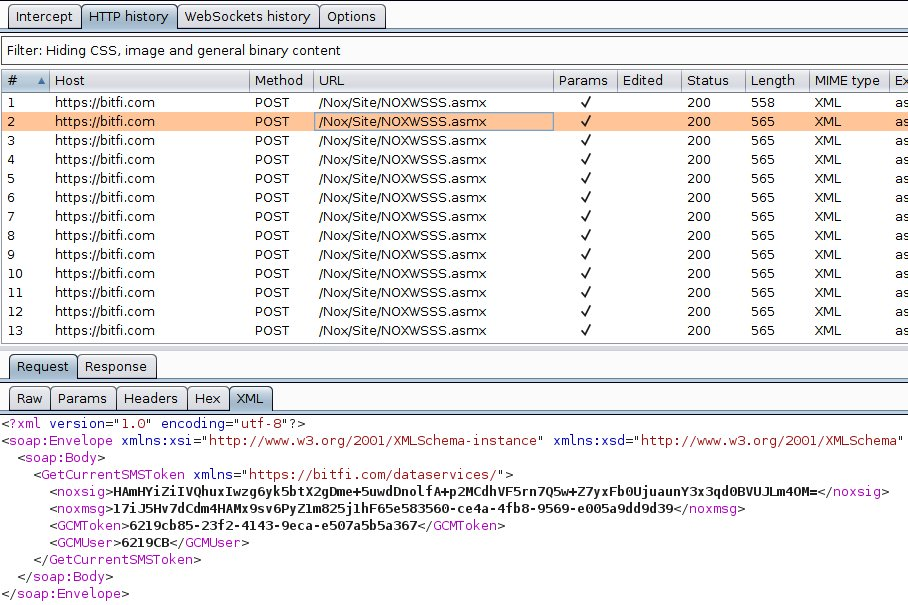908x605 pixels.
Task: Click the noxsig value starting with HAmHYiZi
Action: point(465,492)
